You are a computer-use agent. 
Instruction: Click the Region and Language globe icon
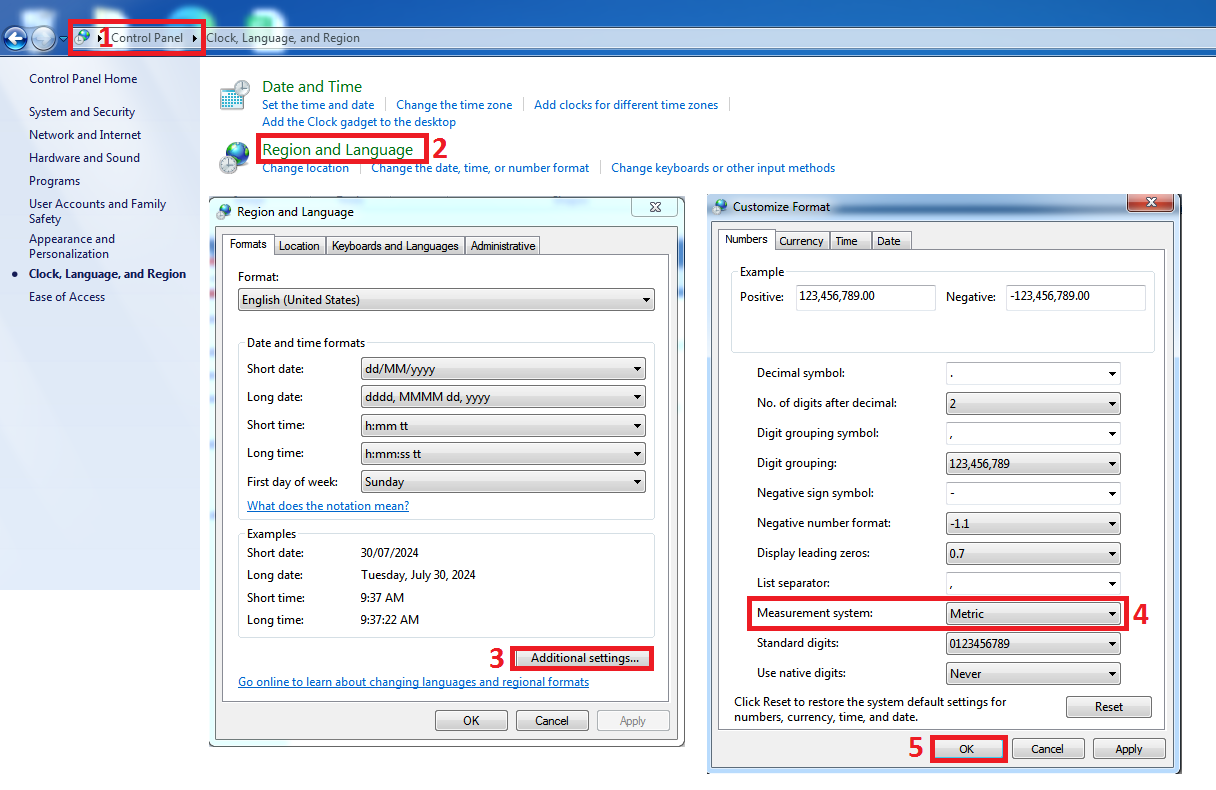[236, 157]
